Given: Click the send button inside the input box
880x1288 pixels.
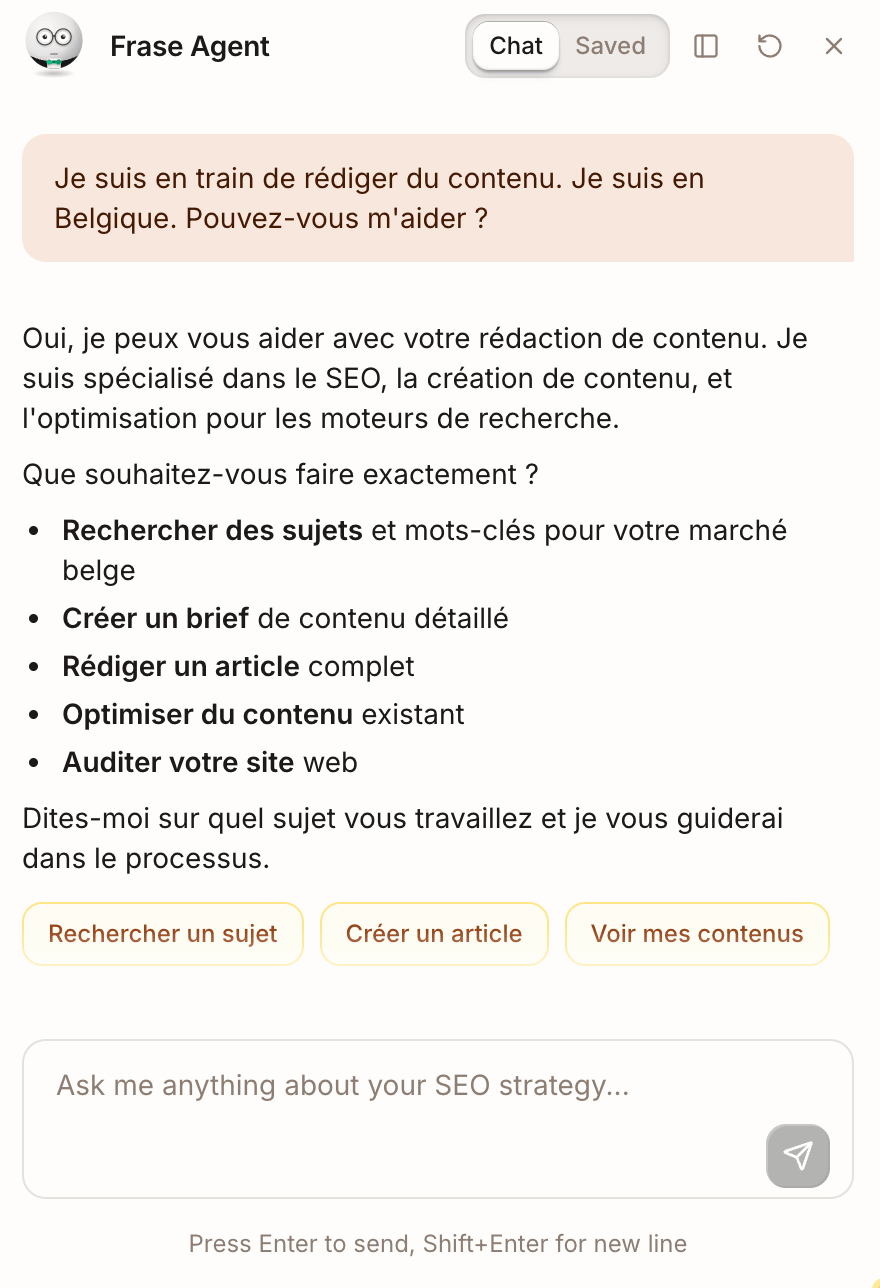Looking at the screenshot, I should click(x=797, y=1156).
